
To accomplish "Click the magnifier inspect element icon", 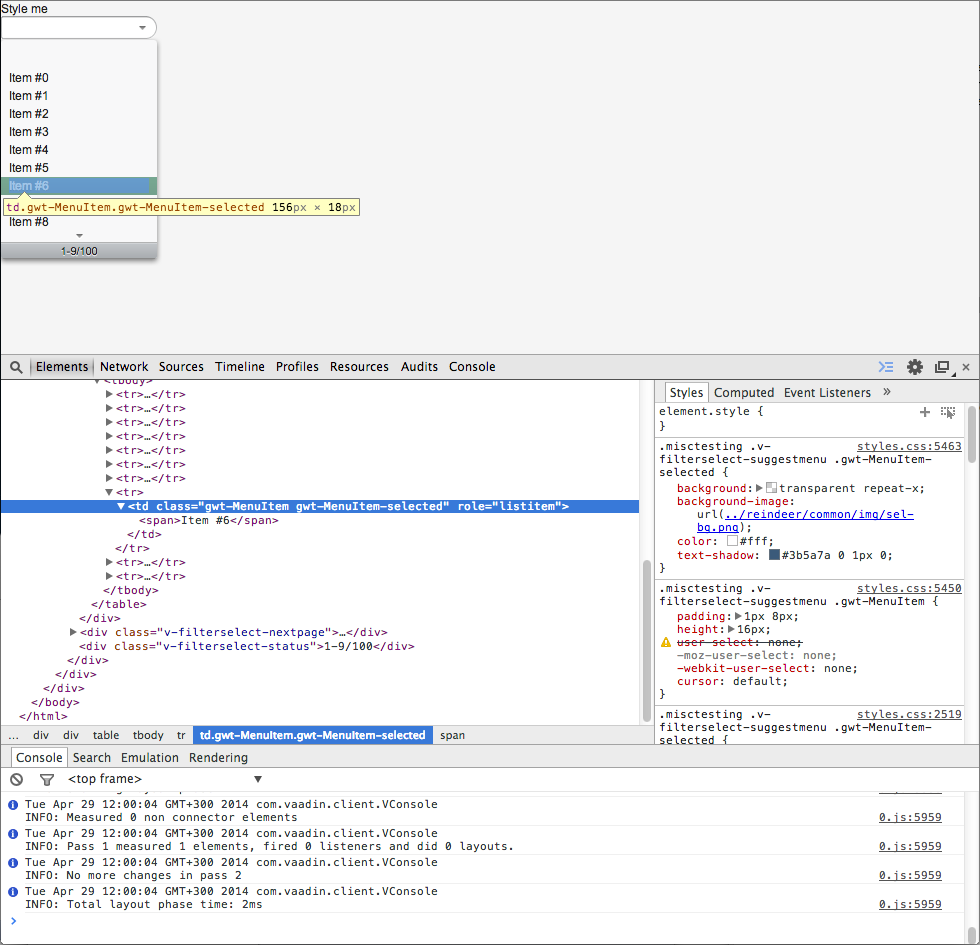I will (16, 367).
